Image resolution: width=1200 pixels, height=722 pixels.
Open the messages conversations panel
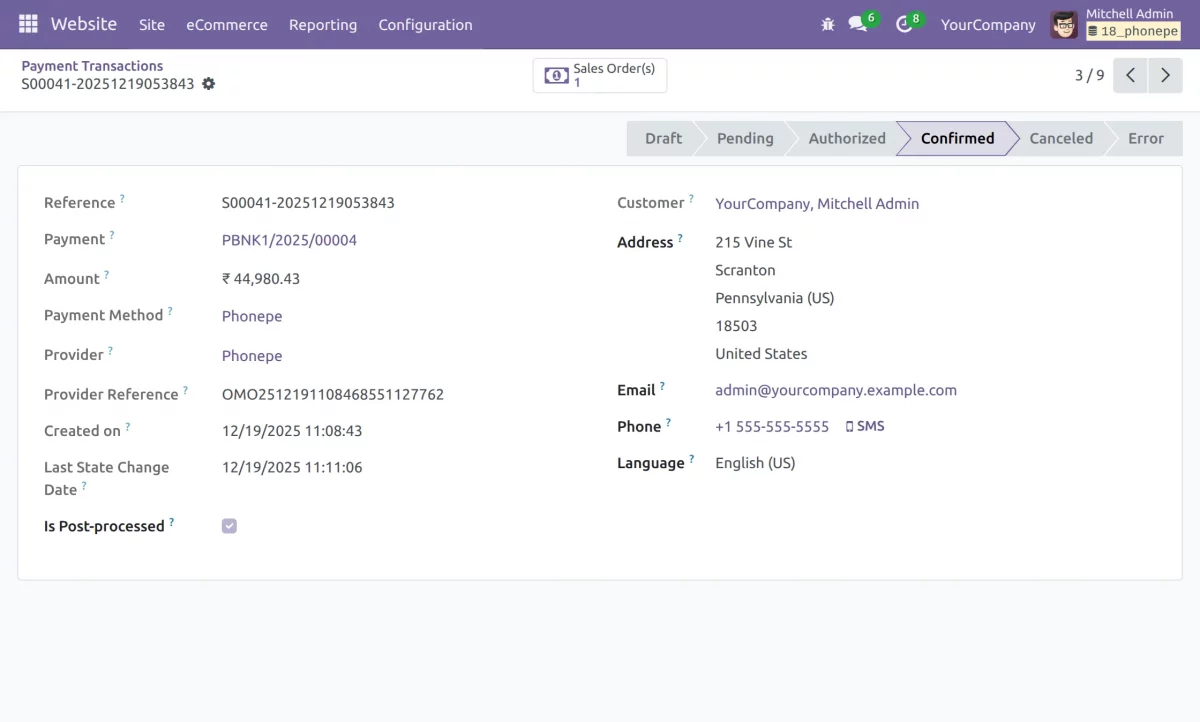click(856, 24)
